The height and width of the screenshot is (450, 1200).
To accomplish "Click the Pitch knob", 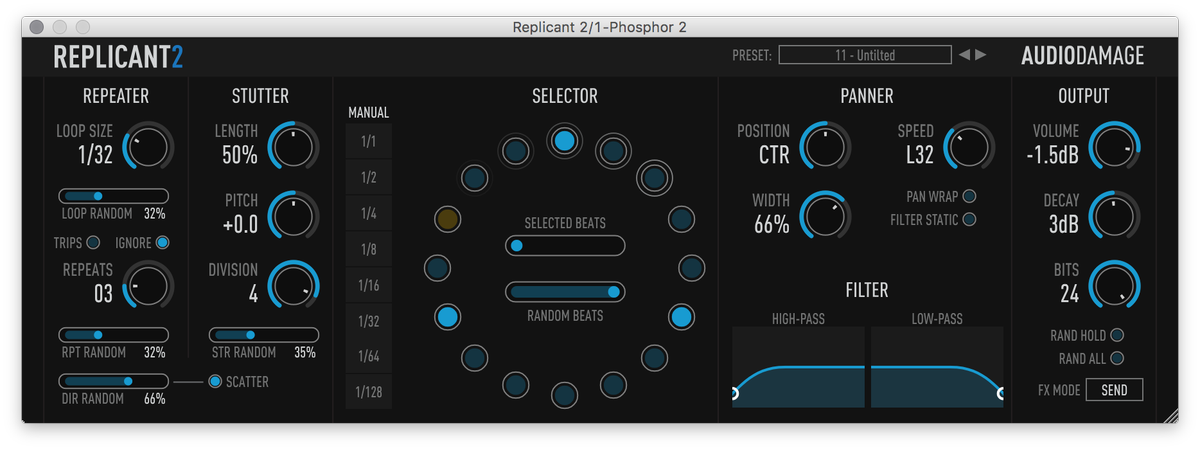I will click(x=293, y=215).
